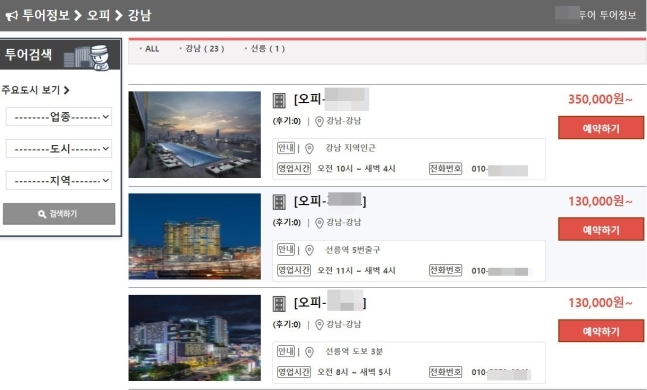
Task: Click the text 강남 지역인근
Action: [350, 148]
